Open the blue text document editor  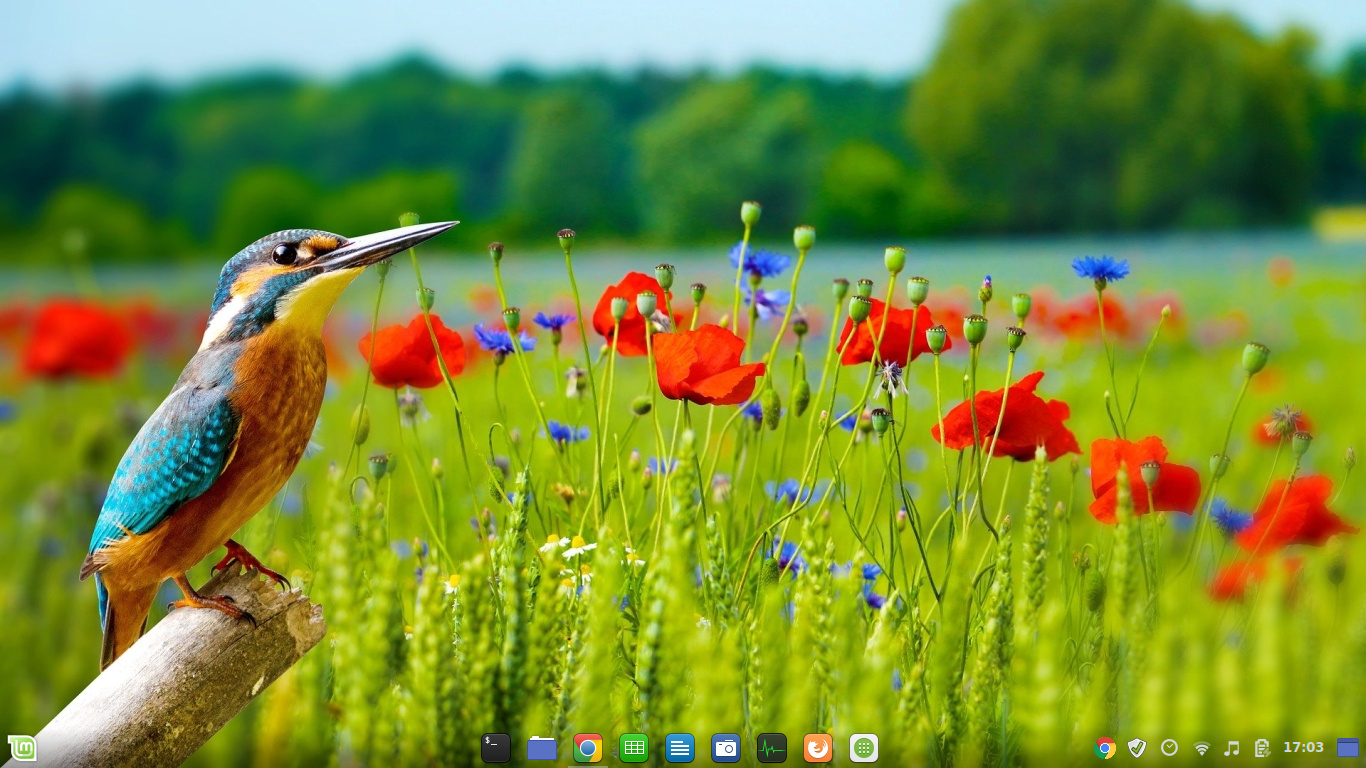click(x=680, y=748)
